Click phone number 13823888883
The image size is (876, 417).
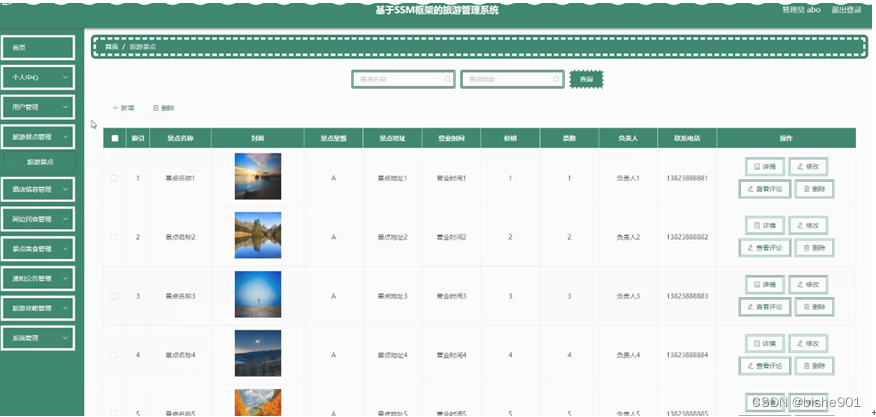[687, 296]
